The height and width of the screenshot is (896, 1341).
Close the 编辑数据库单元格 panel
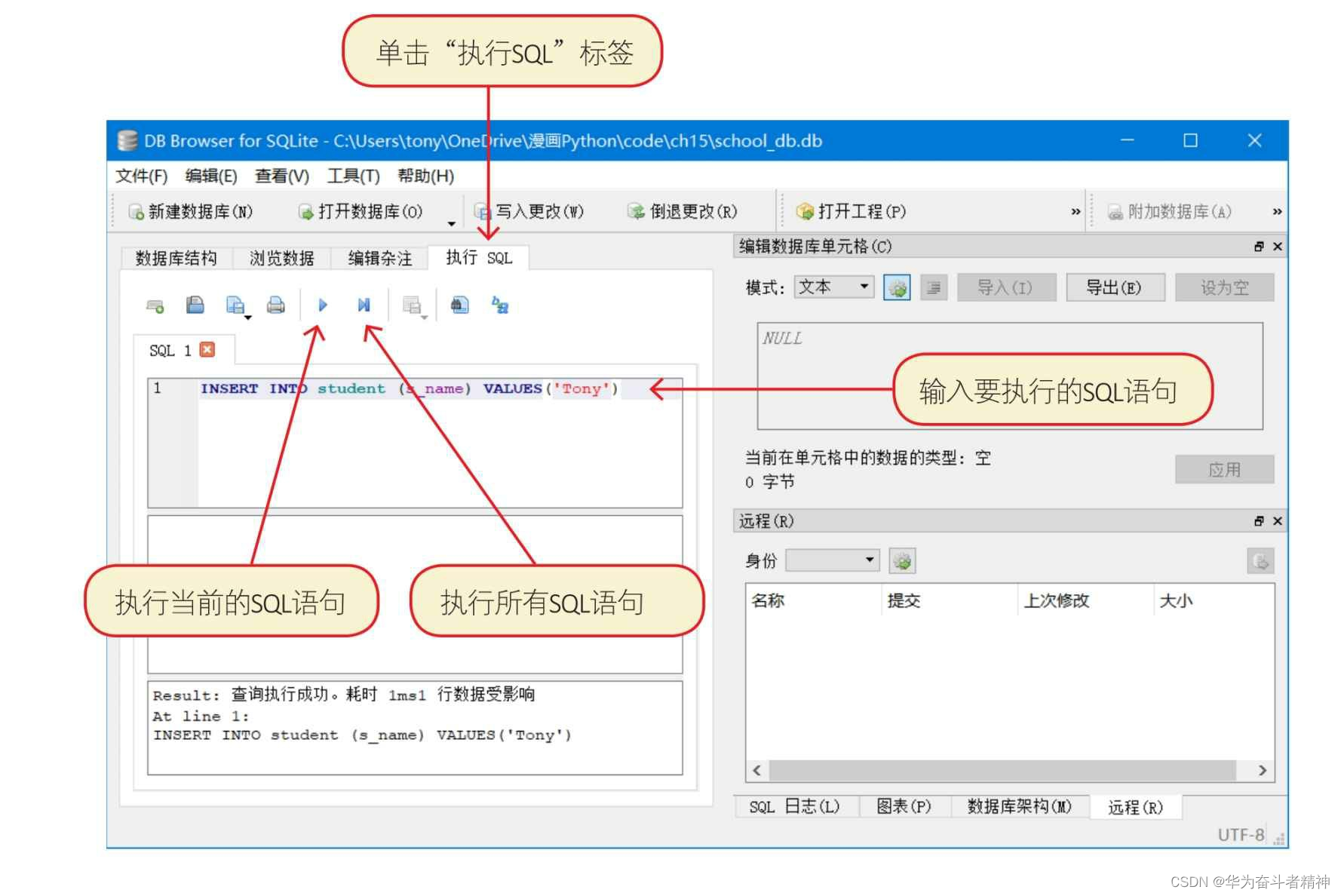(x=1278, y=247)
